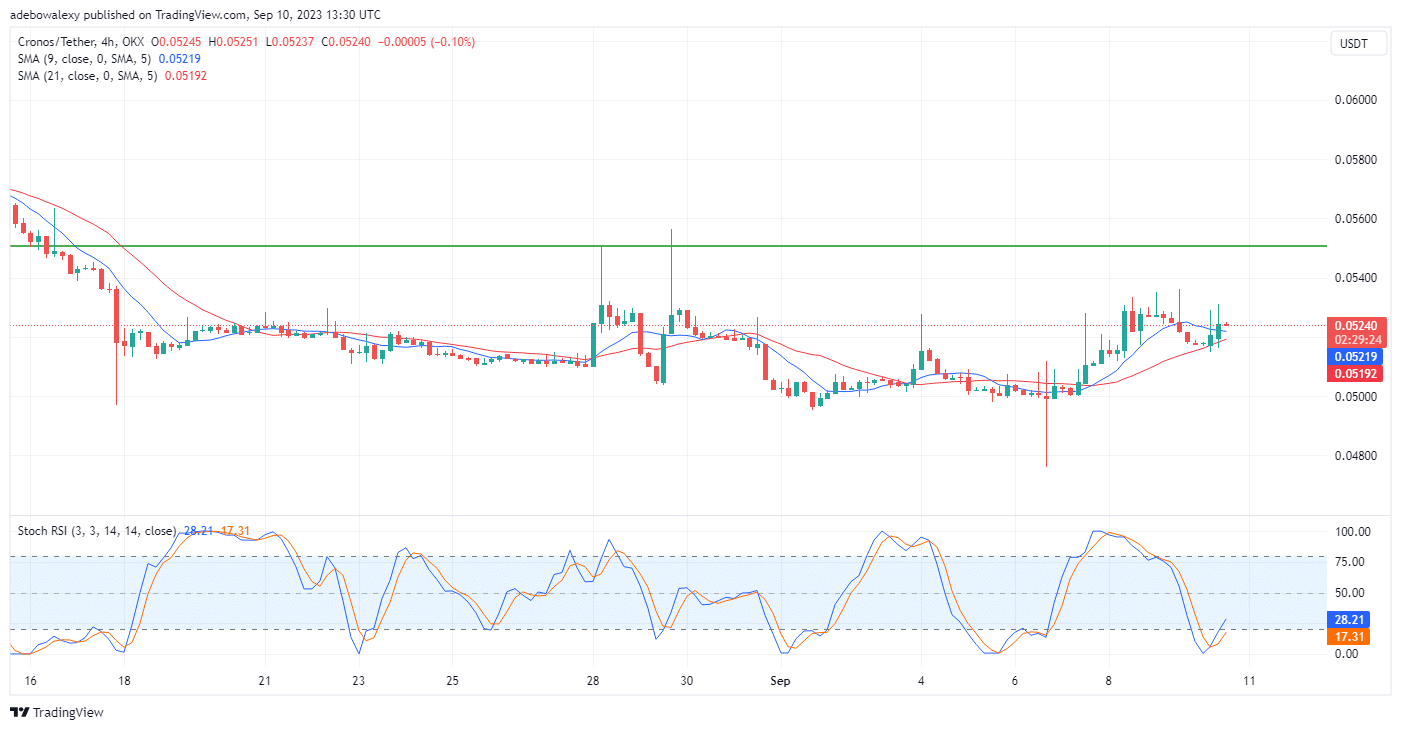Click date 28 on time axis

(593, 681)
